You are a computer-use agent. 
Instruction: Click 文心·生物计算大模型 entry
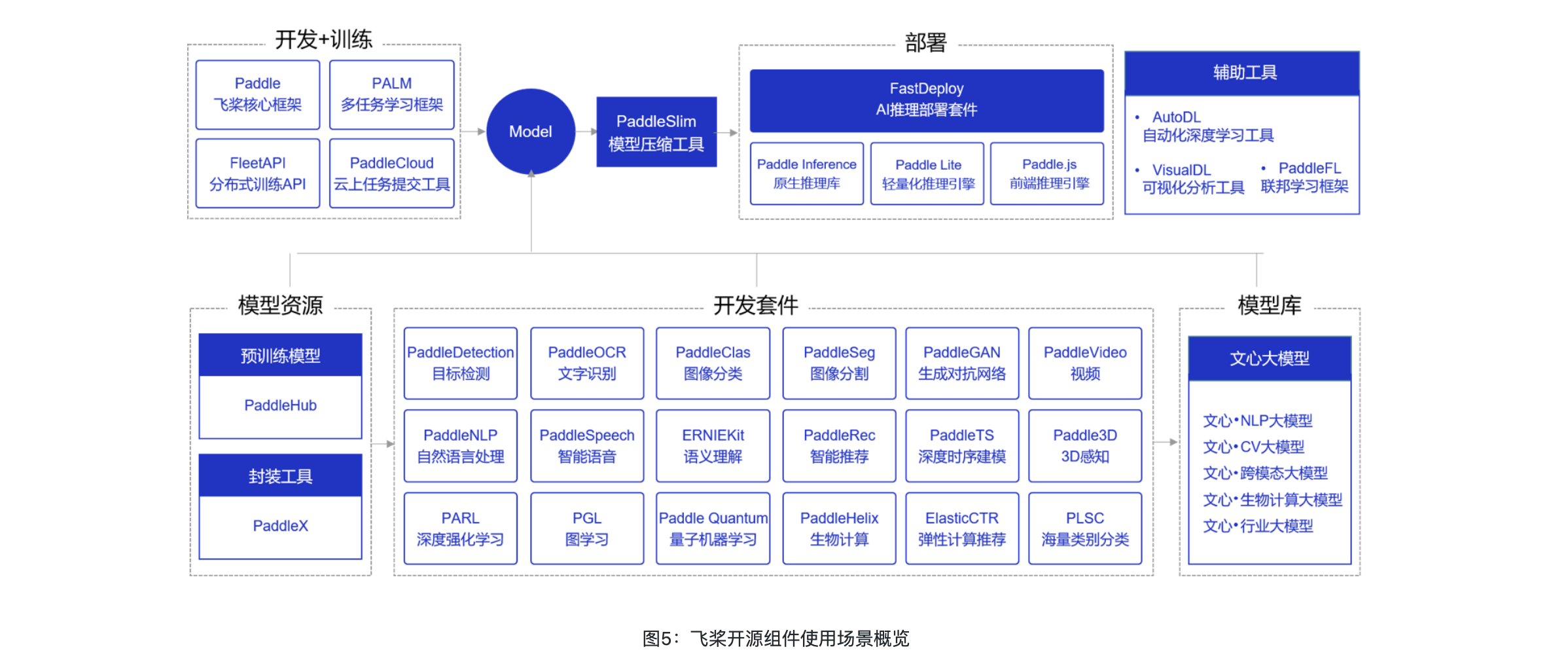(x=1273, y=500)
